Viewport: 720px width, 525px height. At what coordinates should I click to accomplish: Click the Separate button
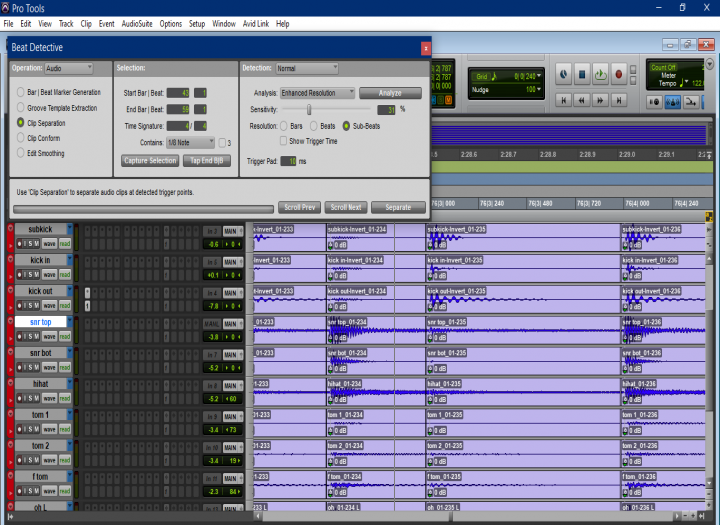pos(398,208)
